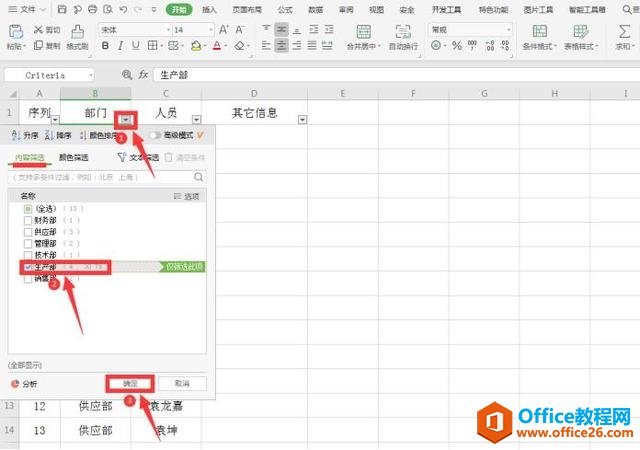This screenshot has width=640, height=450.
Task: Click top vertical align icon
Action: tap(266, 29)
